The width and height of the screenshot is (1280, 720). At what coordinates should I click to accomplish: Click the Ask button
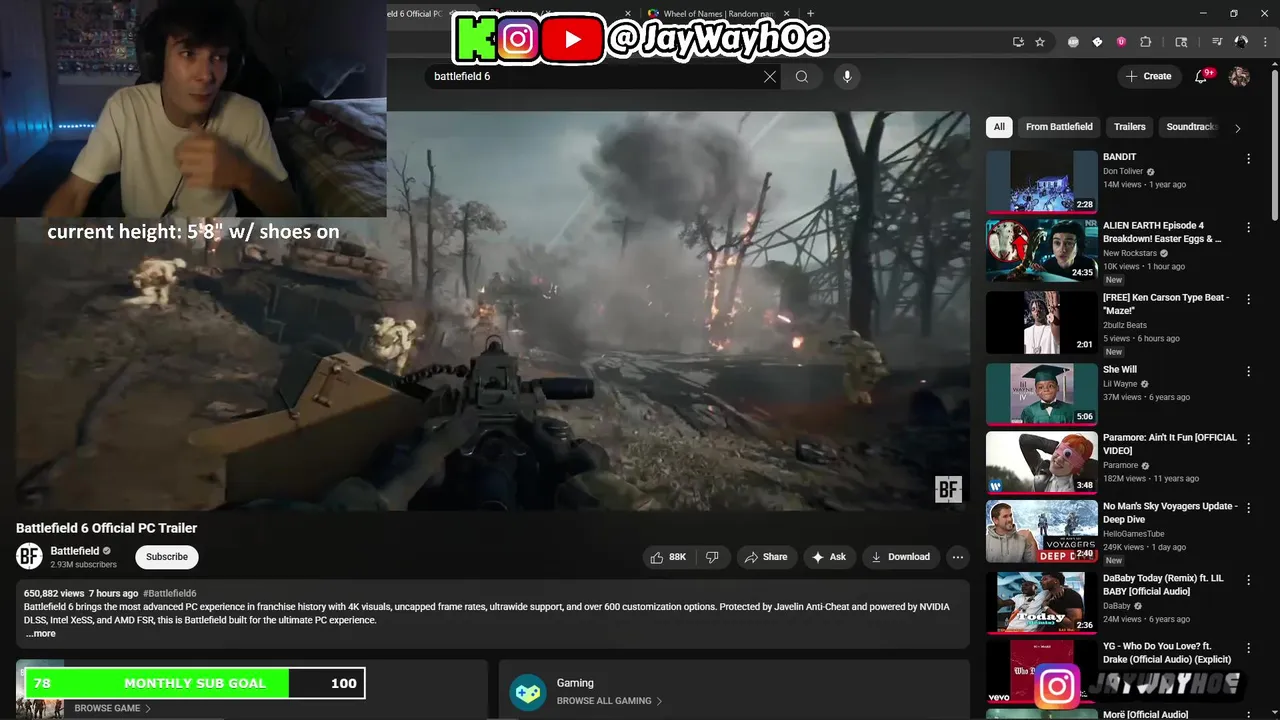[x=829, y=557]
